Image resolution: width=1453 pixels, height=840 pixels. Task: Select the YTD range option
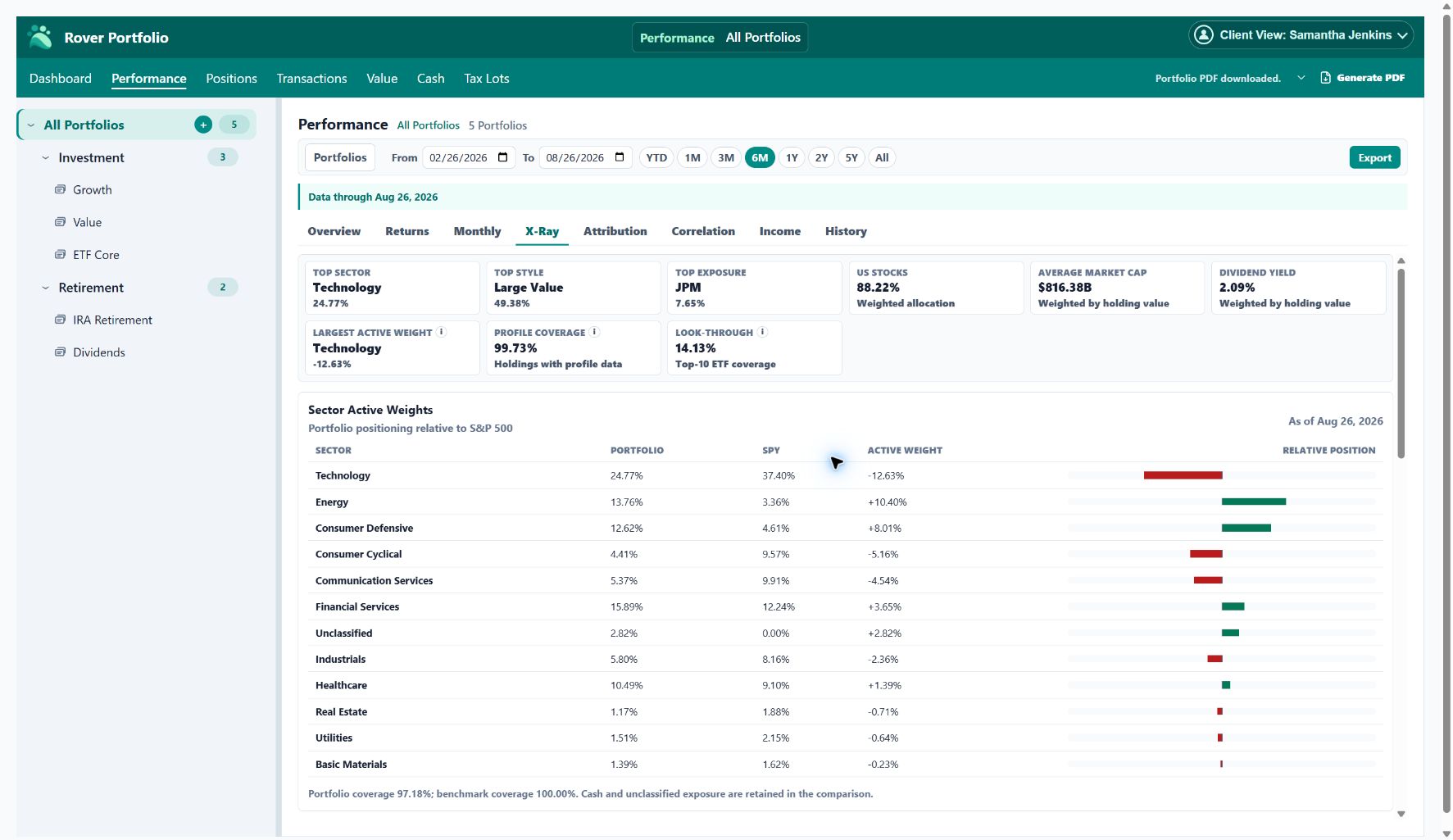click(656, 157)
